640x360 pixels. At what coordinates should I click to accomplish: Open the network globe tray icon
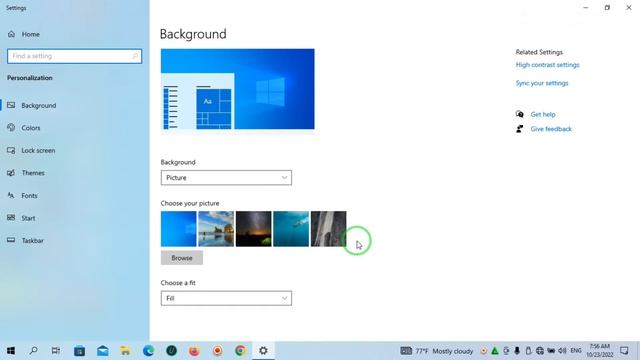(540, 351)
